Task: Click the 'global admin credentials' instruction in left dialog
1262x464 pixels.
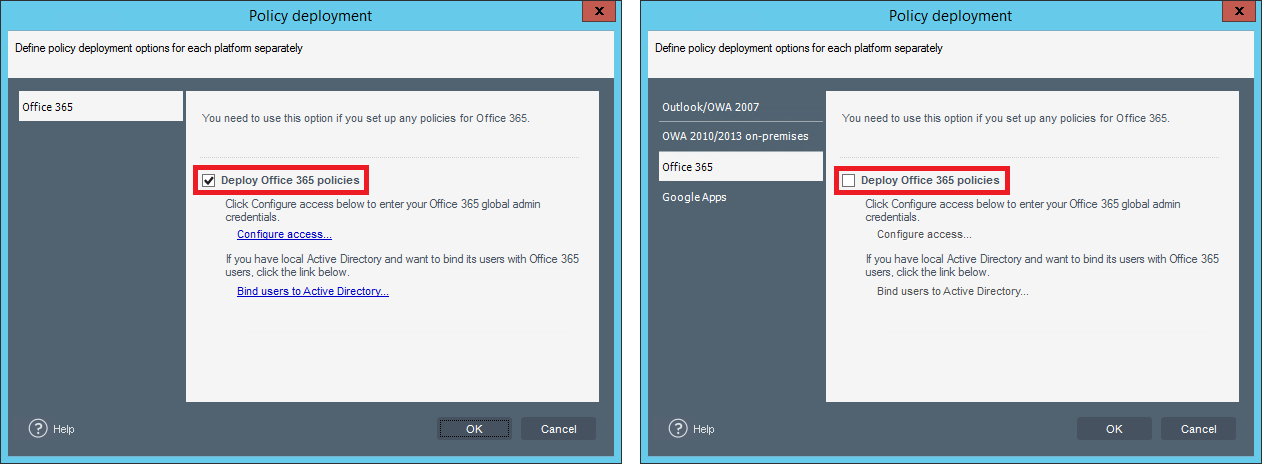Action: [383, 210]
